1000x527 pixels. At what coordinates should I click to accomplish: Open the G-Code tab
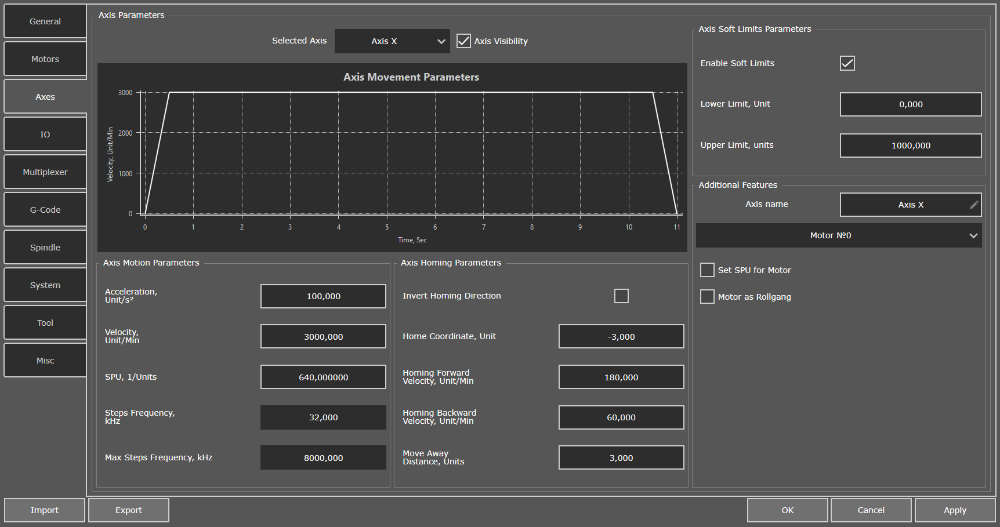[45, 210]
